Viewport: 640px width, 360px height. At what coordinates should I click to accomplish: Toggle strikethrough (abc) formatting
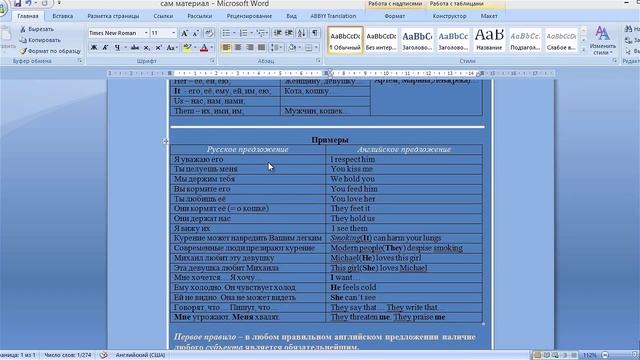(x=135, y=48)
